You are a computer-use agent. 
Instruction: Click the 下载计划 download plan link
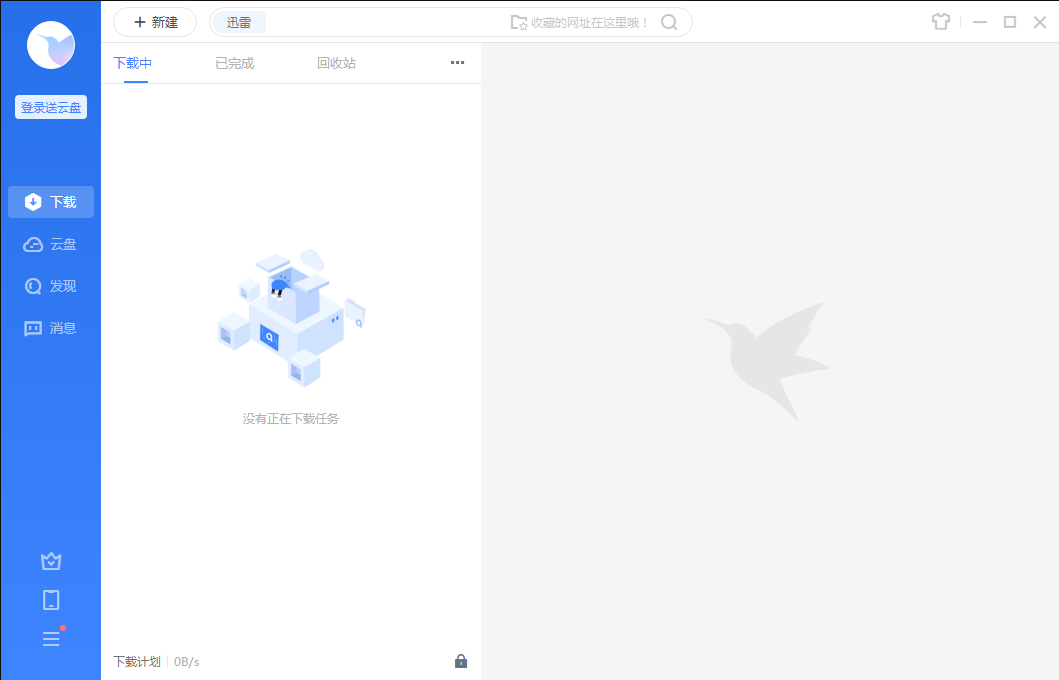[136, 662]
